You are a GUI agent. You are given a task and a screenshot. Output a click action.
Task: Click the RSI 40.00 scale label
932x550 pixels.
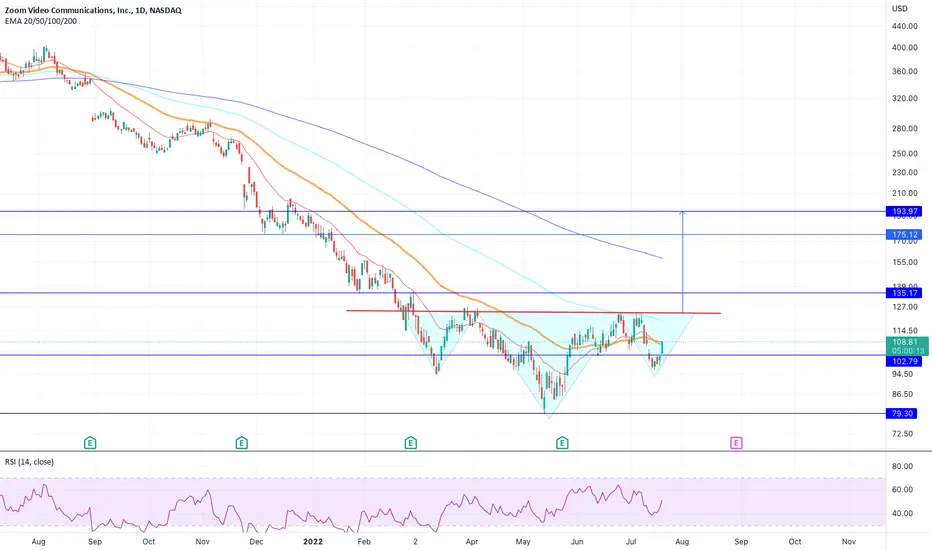(902, 513)
